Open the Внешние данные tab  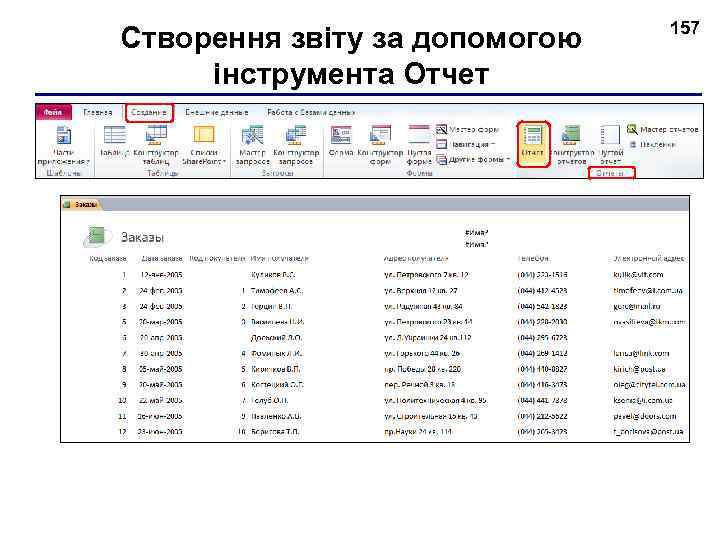point(216,112)
